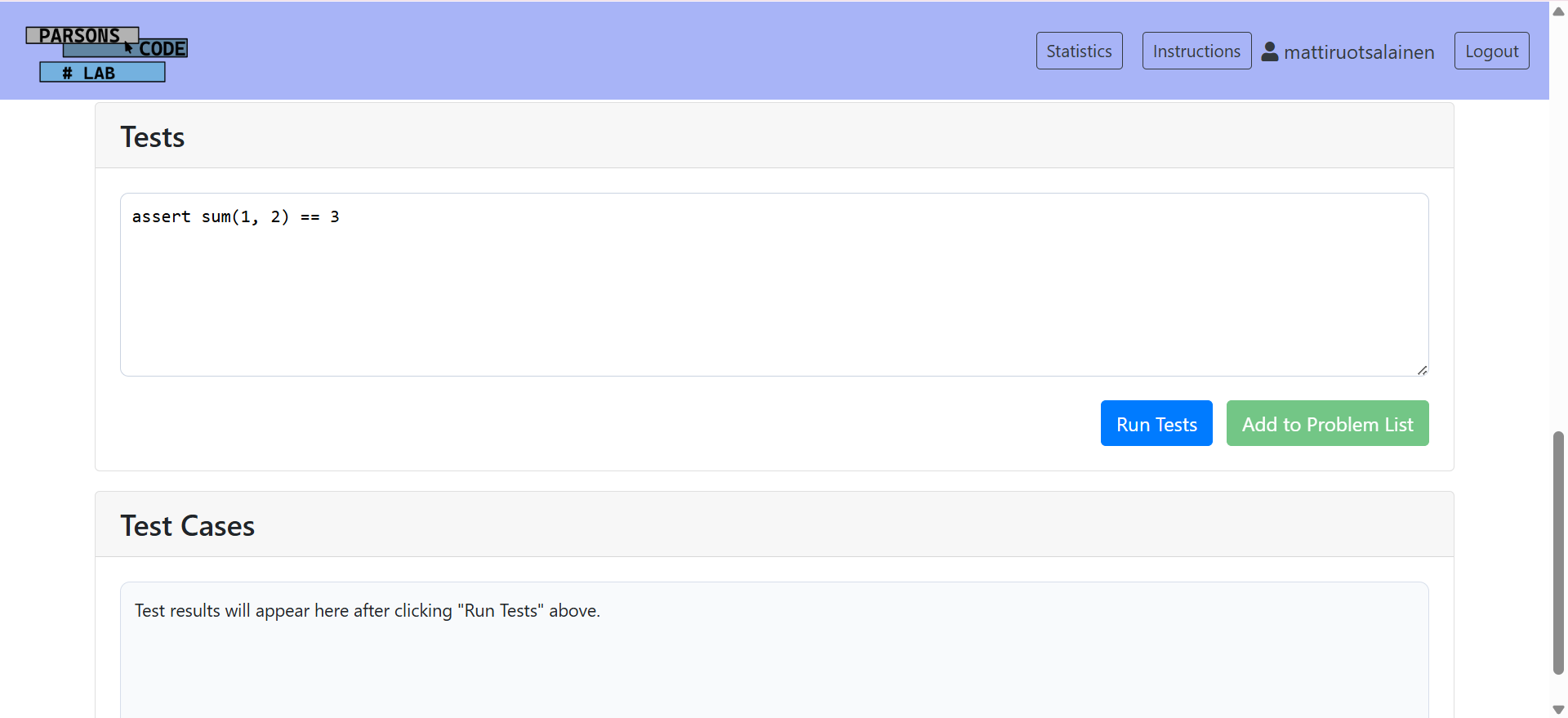Click the vertical scrollbar thumb
Viewport: 1568px width, 718px height.
(1558, 553)
